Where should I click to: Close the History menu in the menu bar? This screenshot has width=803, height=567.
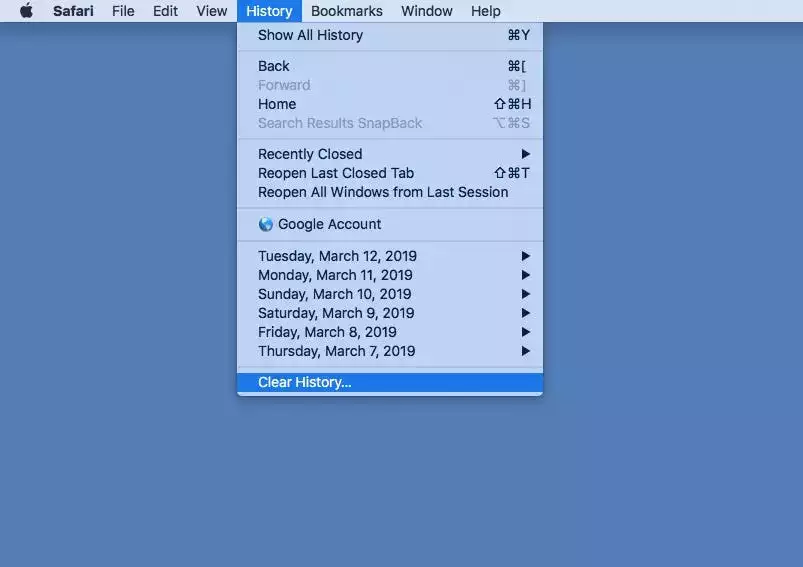[269, 11]
